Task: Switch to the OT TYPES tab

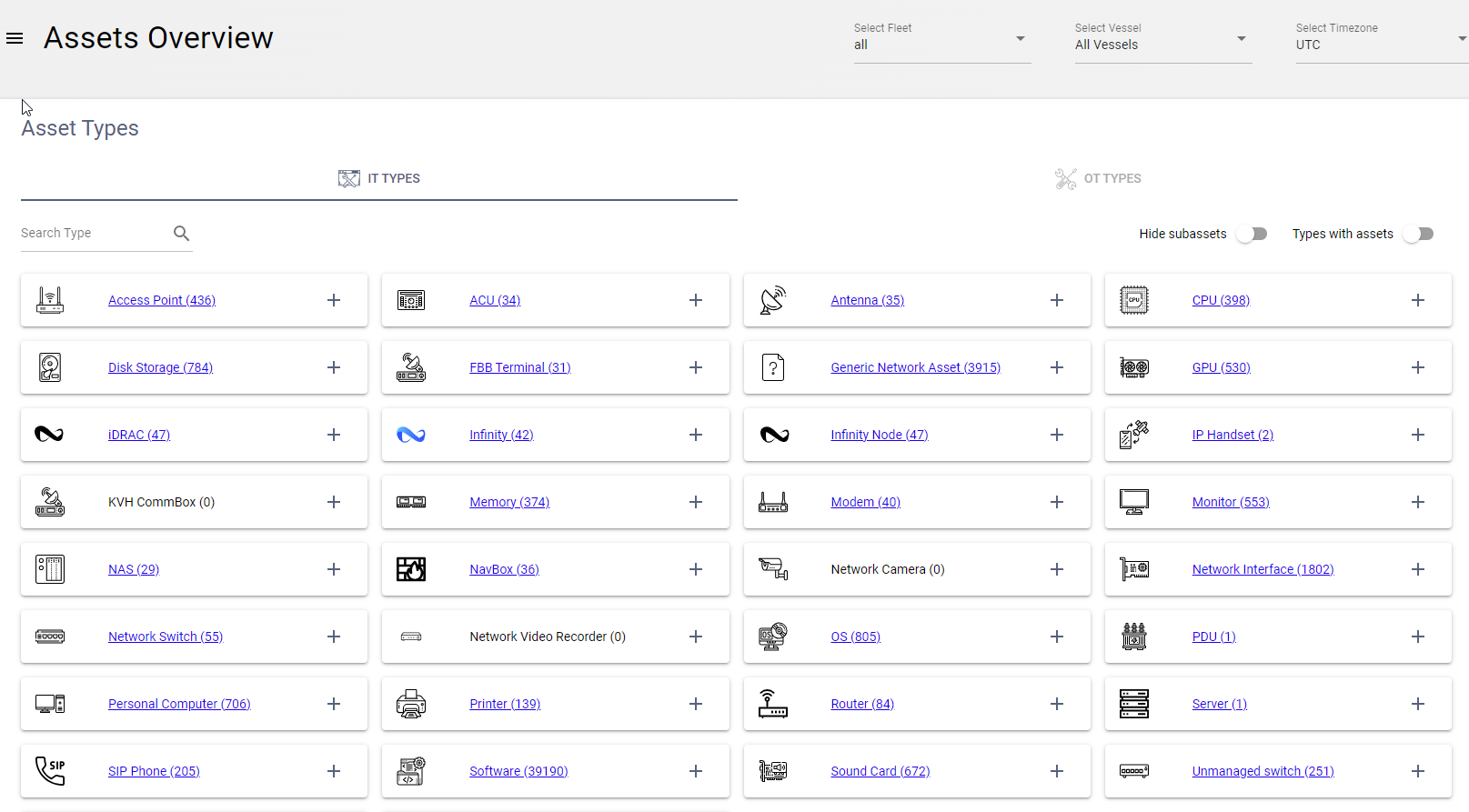Action: (x=1098, y=178)
